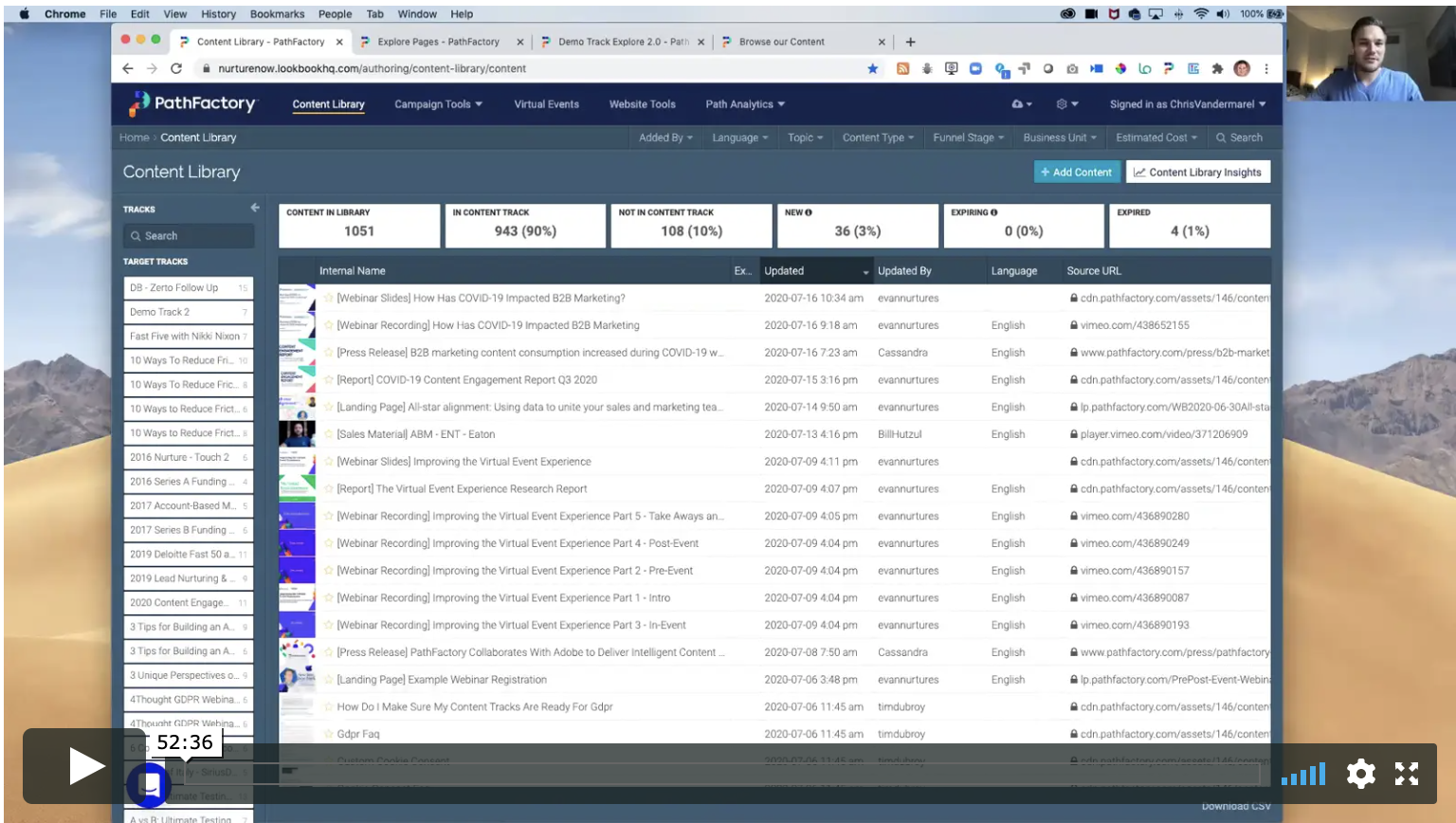Open the 2016 Nurture - Touch 2 track
This screenshot has height=823, width=1456.
click(x=188, y=457)
